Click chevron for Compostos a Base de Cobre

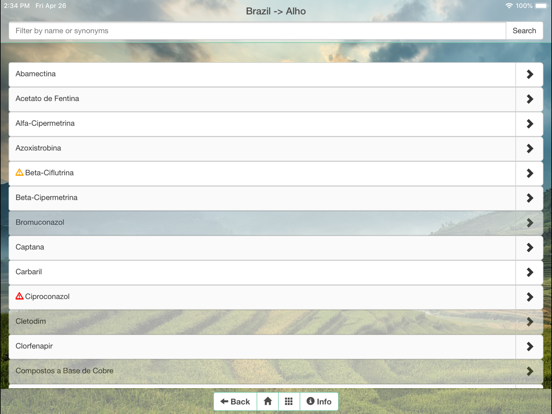tap(529, 371)
